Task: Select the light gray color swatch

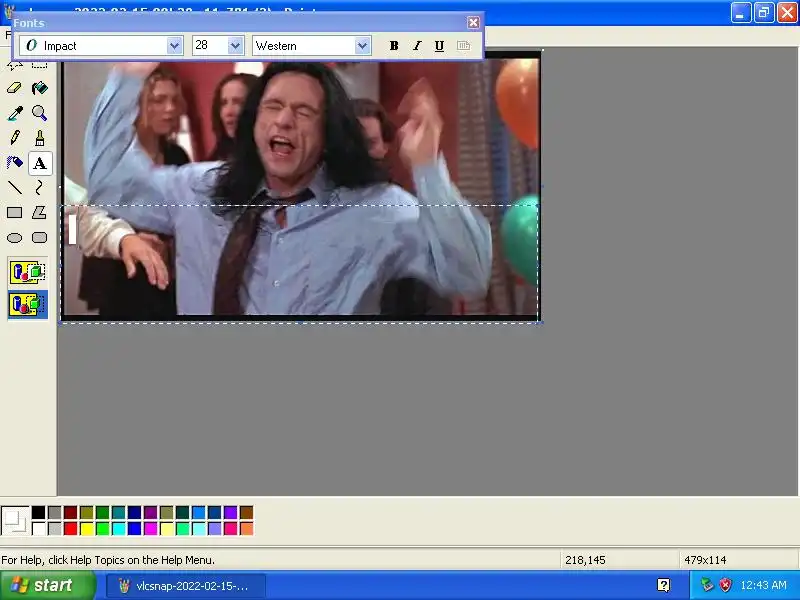Action: [55, 529]
